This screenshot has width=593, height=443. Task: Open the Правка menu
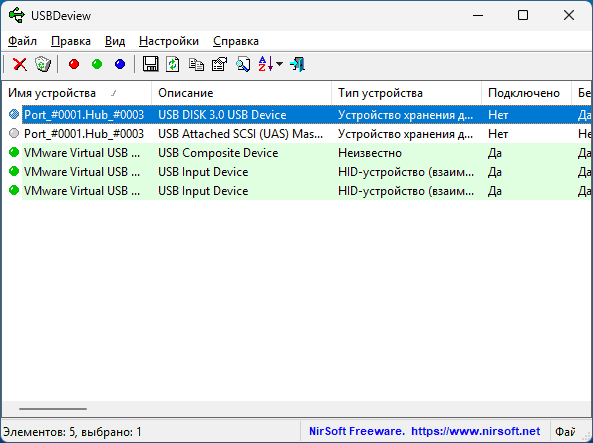pyautogui.click(x=71, y=41)
